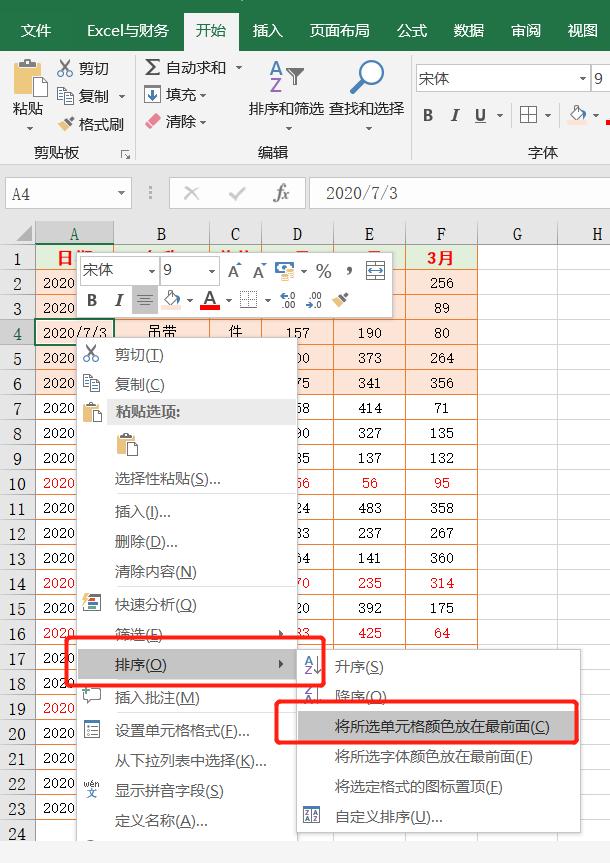Screen dimensions: 610x863
Task: Click Decrease Font Size in mini toolbar
Action: point(258,270)
